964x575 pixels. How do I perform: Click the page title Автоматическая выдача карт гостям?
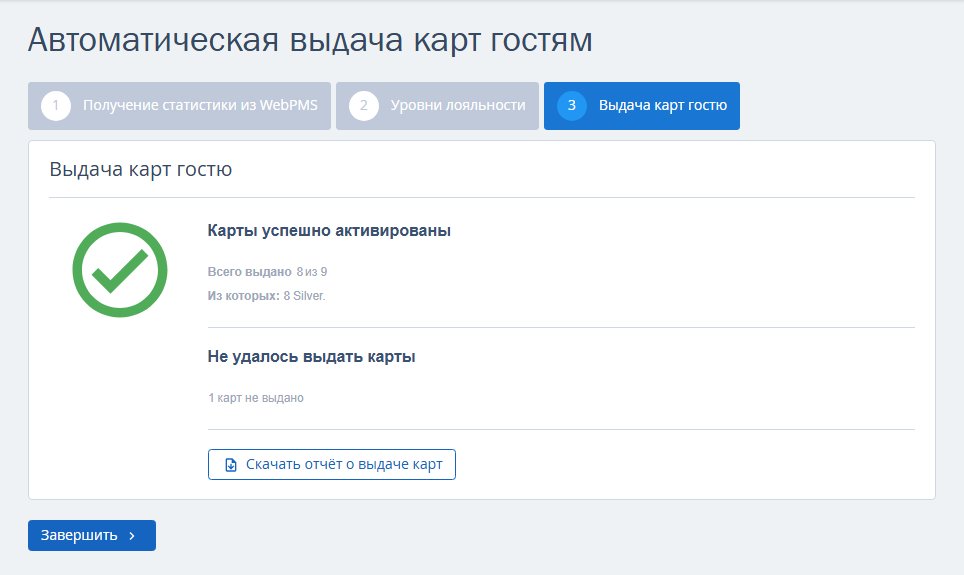pos(310,40)
